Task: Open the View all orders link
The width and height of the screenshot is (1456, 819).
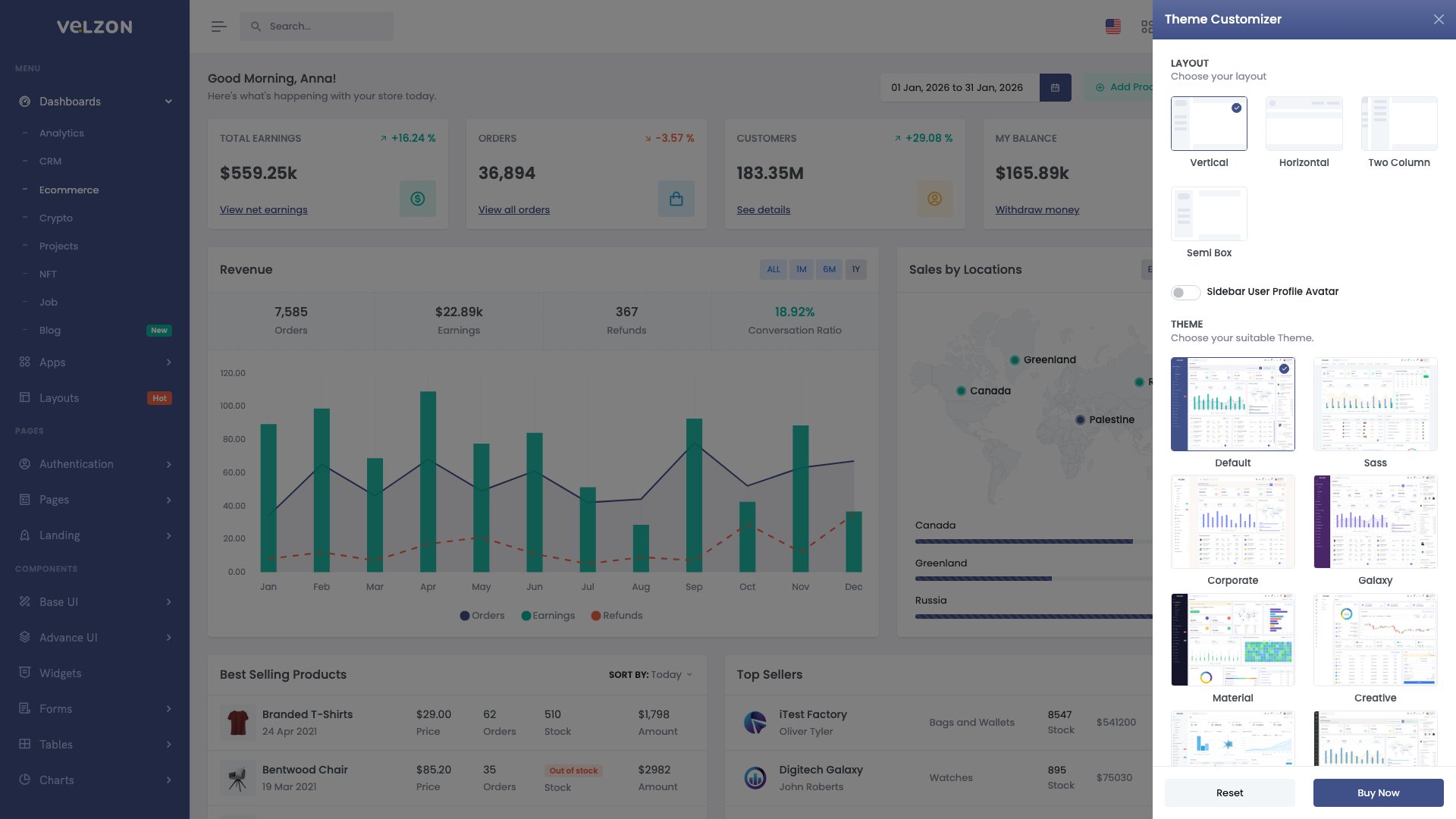Action: click(514, 209)
